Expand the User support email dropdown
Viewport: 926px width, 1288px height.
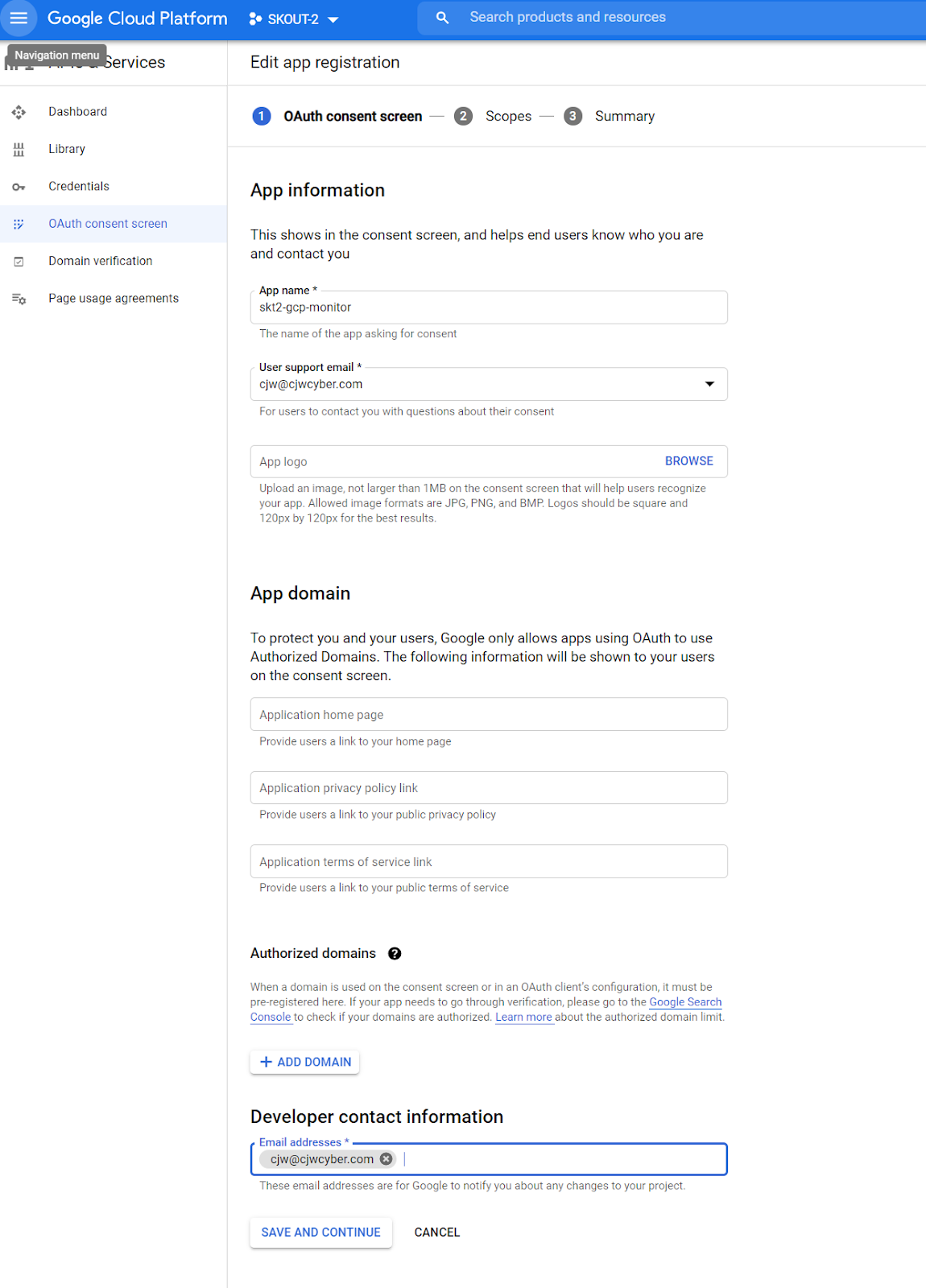pyautogui.click(x=709, y=384)
